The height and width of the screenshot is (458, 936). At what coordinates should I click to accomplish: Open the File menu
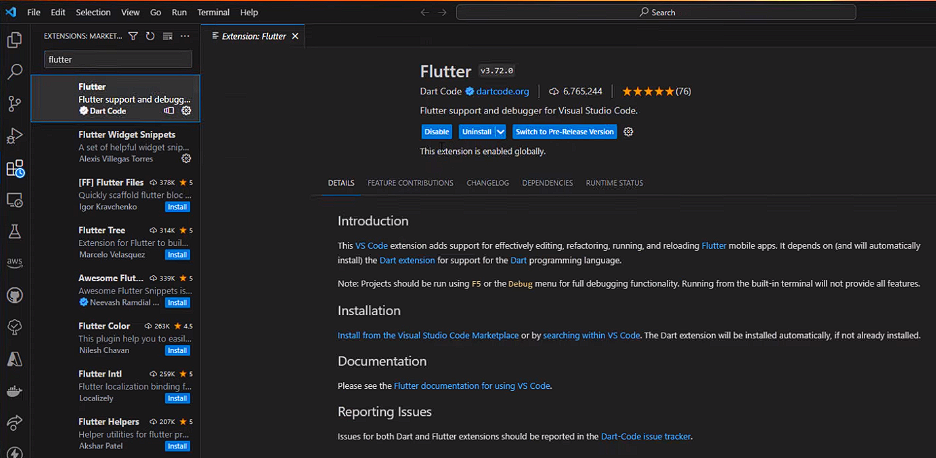34,12
